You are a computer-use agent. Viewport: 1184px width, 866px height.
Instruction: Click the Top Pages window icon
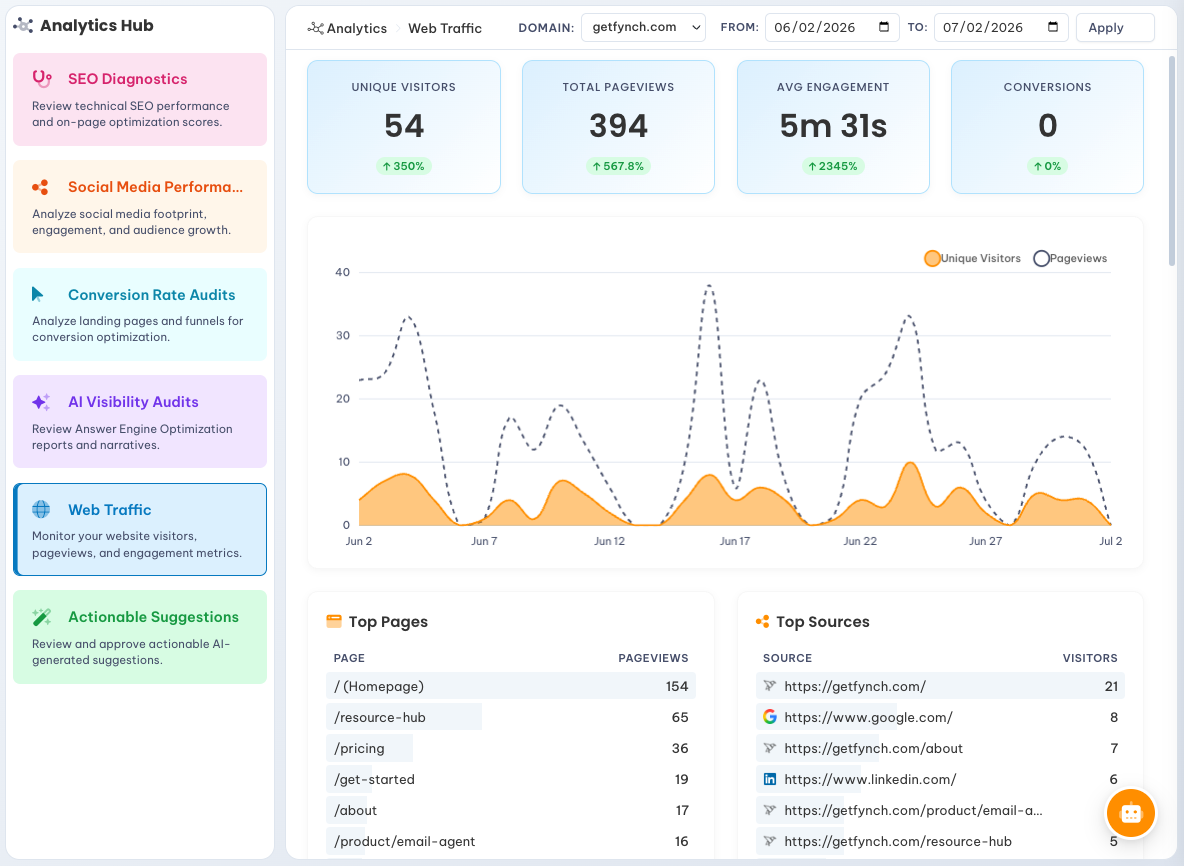coord(334,621)
